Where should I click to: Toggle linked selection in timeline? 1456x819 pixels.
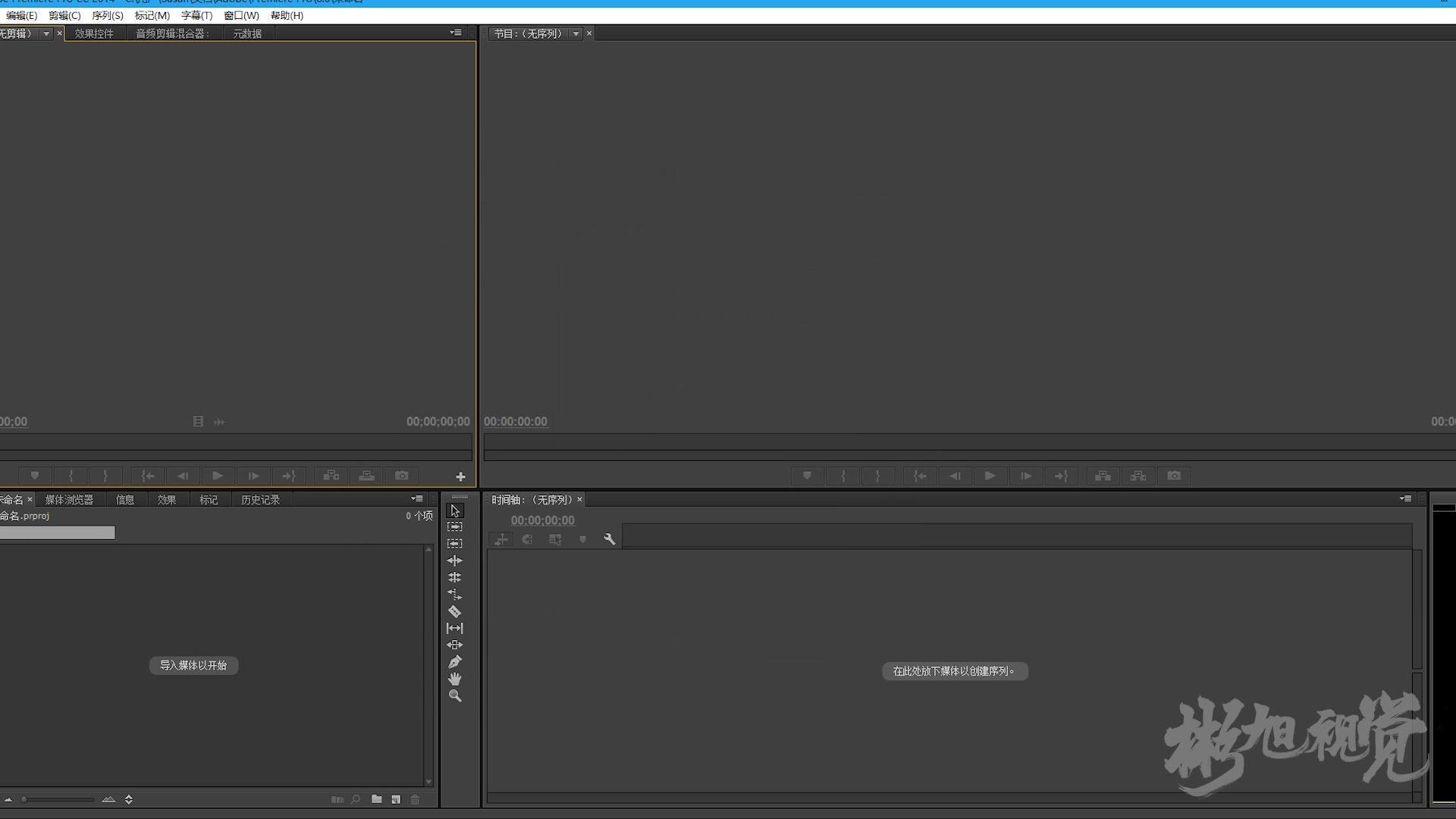(555, 539)
